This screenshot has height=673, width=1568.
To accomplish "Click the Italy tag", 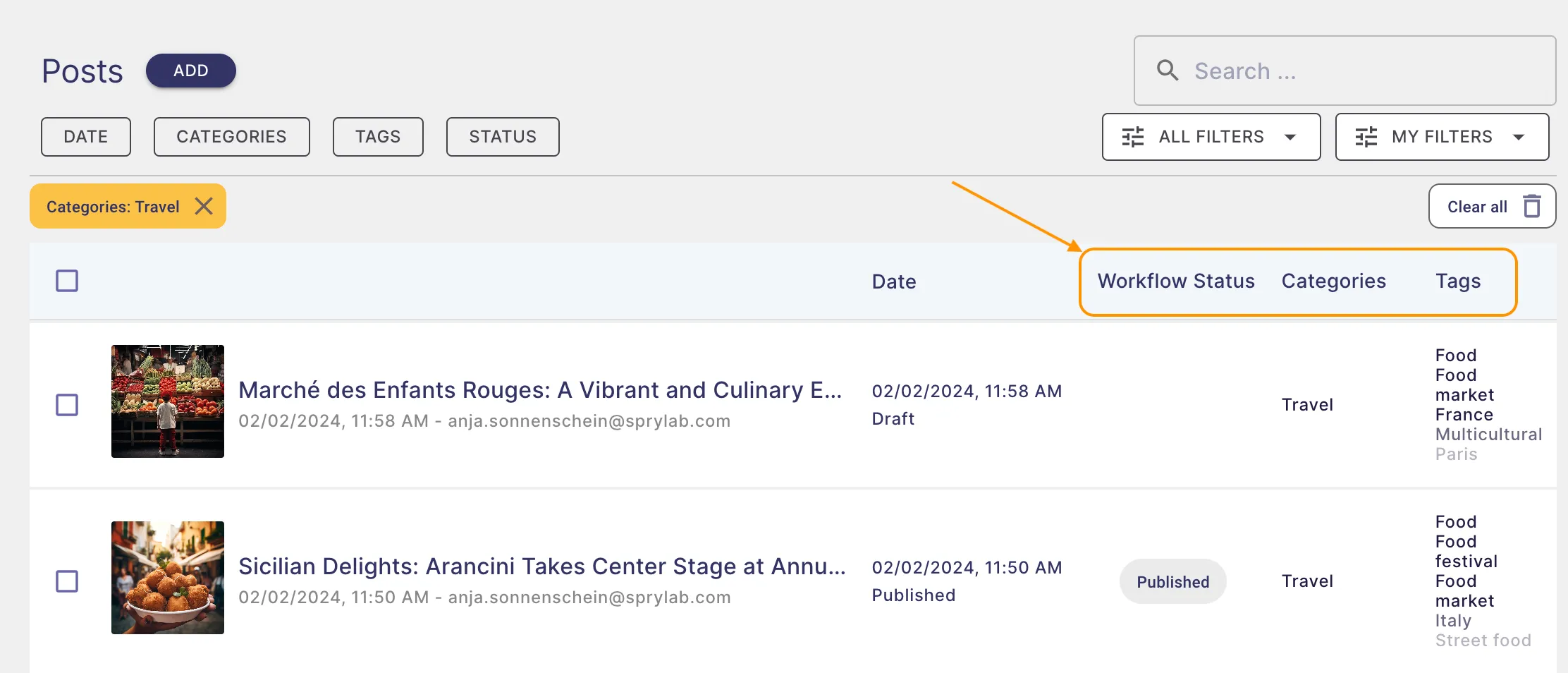I will 1453,621.
